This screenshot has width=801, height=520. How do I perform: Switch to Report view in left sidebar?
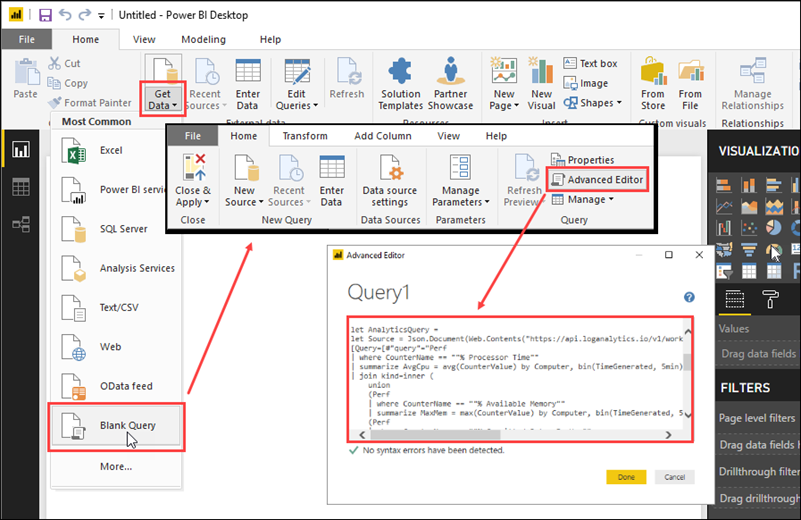point(21,150)
